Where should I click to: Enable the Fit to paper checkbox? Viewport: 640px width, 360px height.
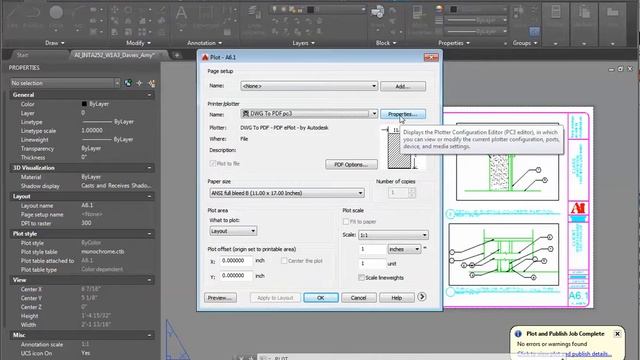(x=346, y=222)
